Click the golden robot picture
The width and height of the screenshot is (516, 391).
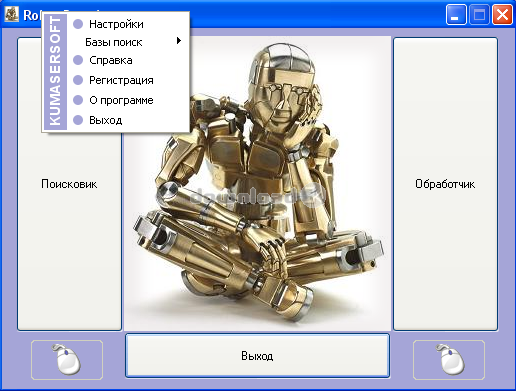(257, 183)
